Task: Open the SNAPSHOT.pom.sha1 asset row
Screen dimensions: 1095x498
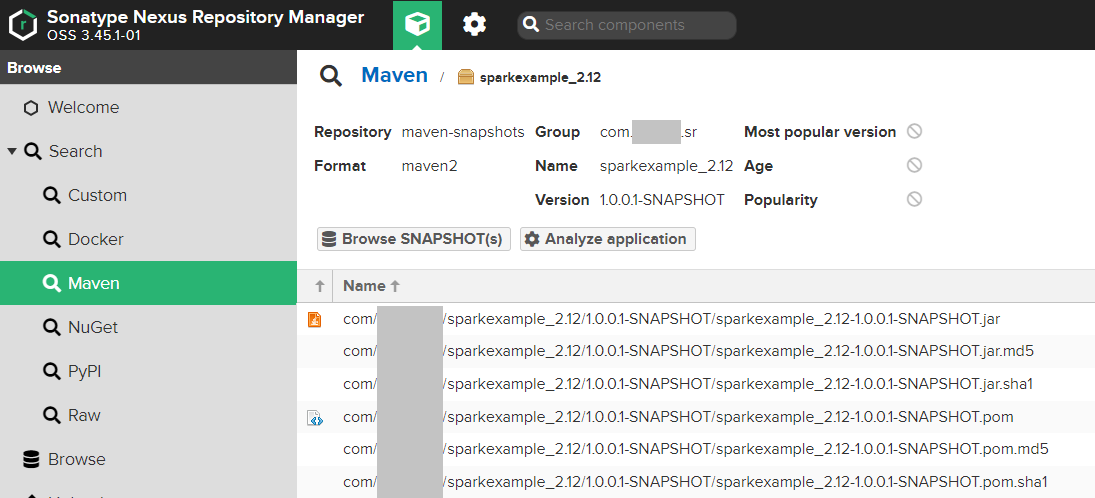Action: (696, 482)
